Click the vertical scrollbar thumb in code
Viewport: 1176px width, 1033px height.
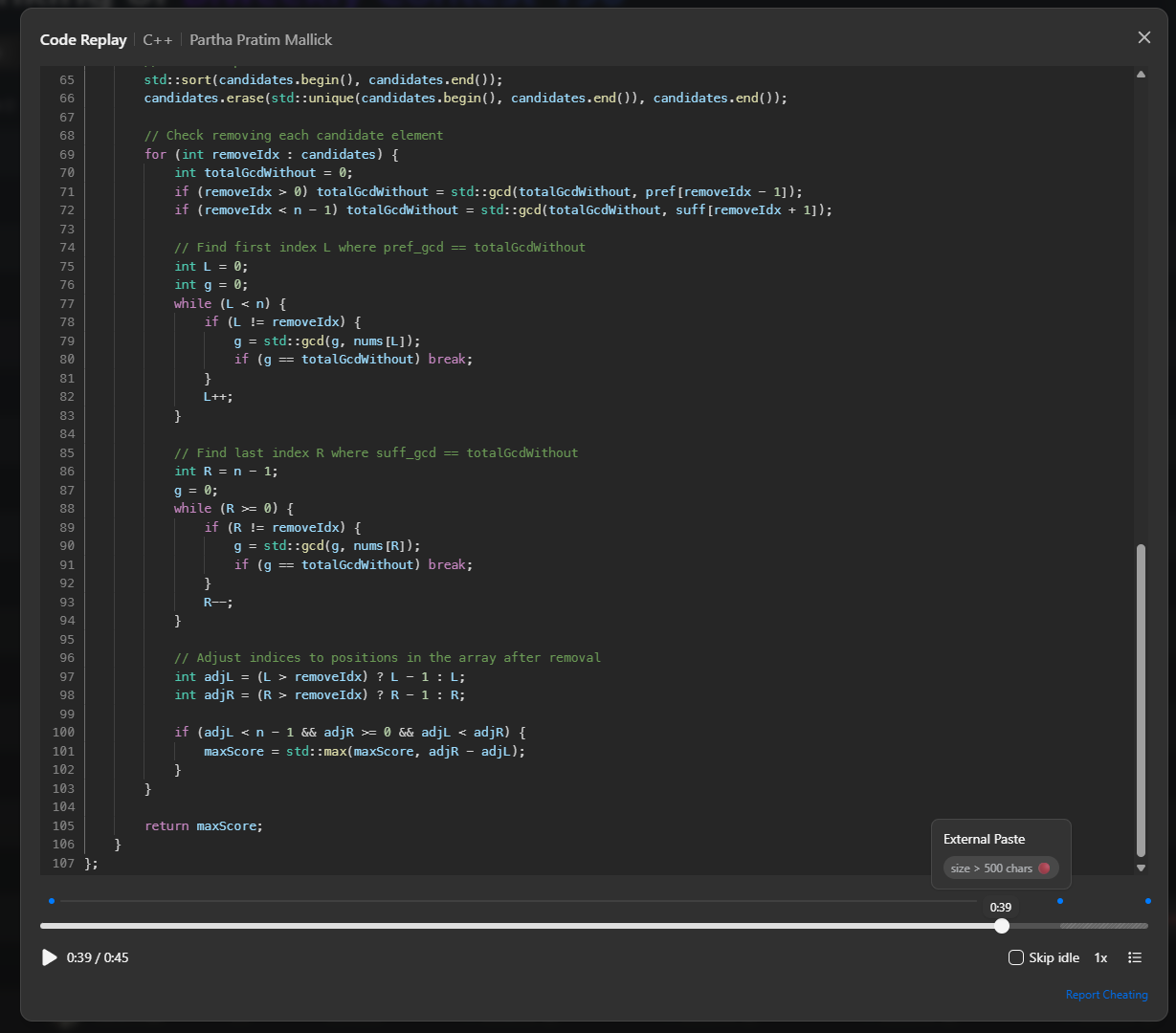click(x=1140, y=701)
